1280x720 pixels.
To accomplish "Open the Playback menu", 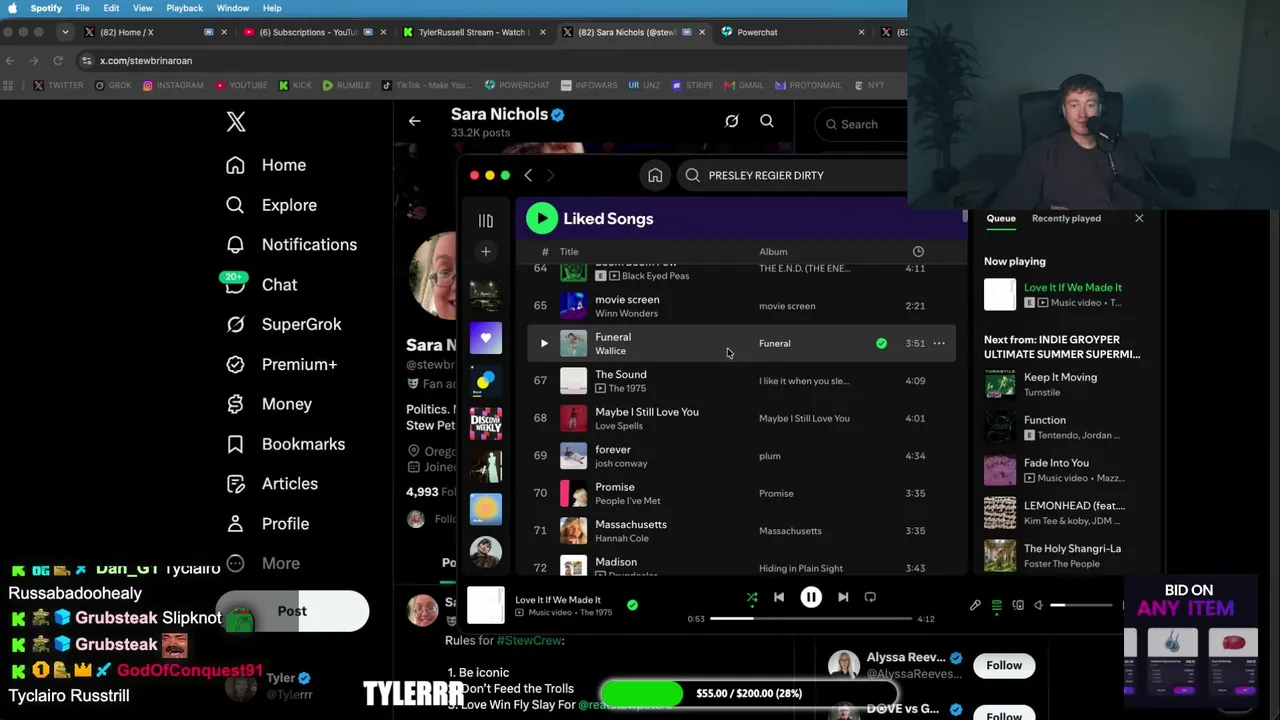I will pos(184,8).
